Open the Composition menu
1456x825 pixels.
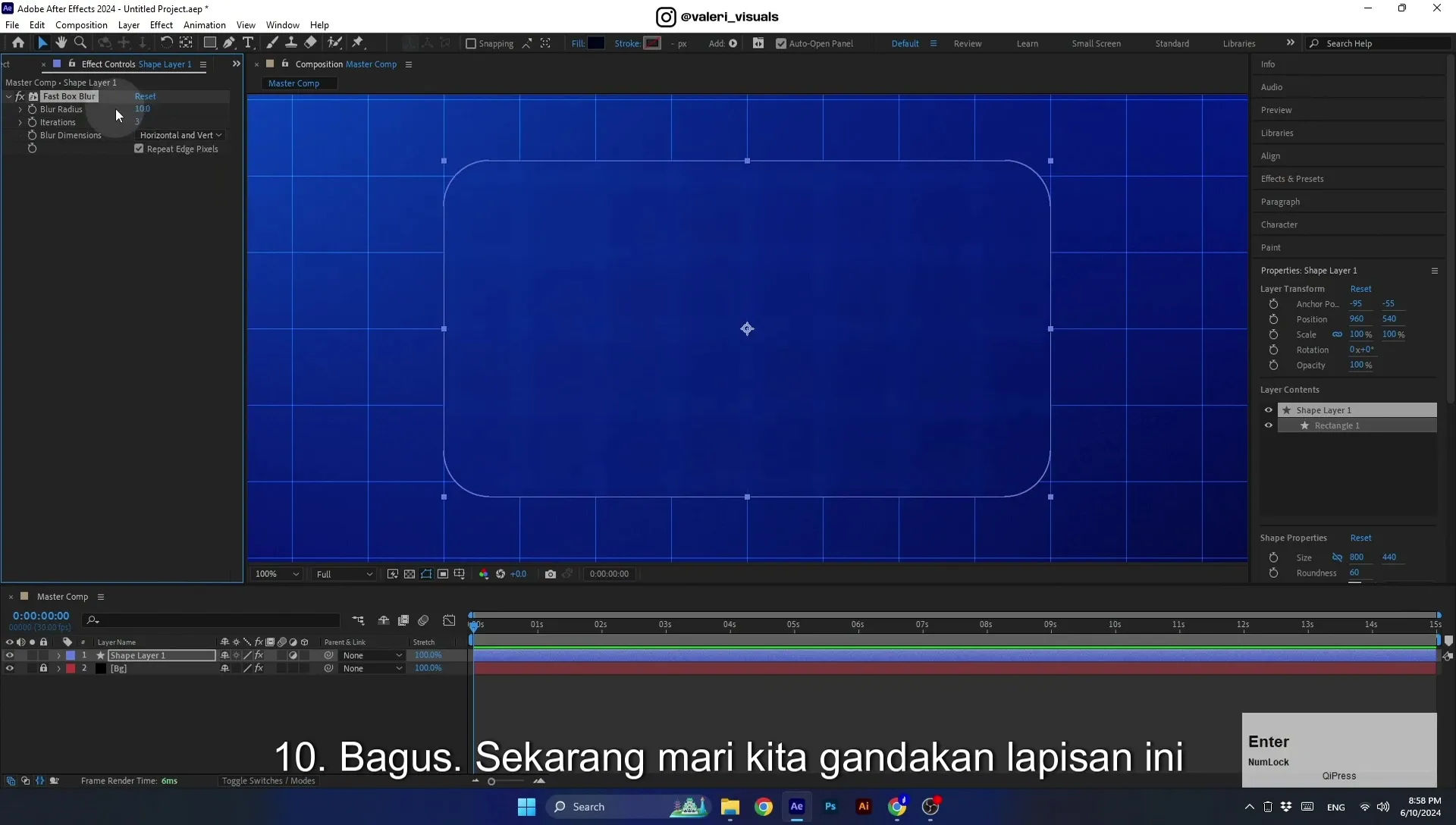coord(81,25)
